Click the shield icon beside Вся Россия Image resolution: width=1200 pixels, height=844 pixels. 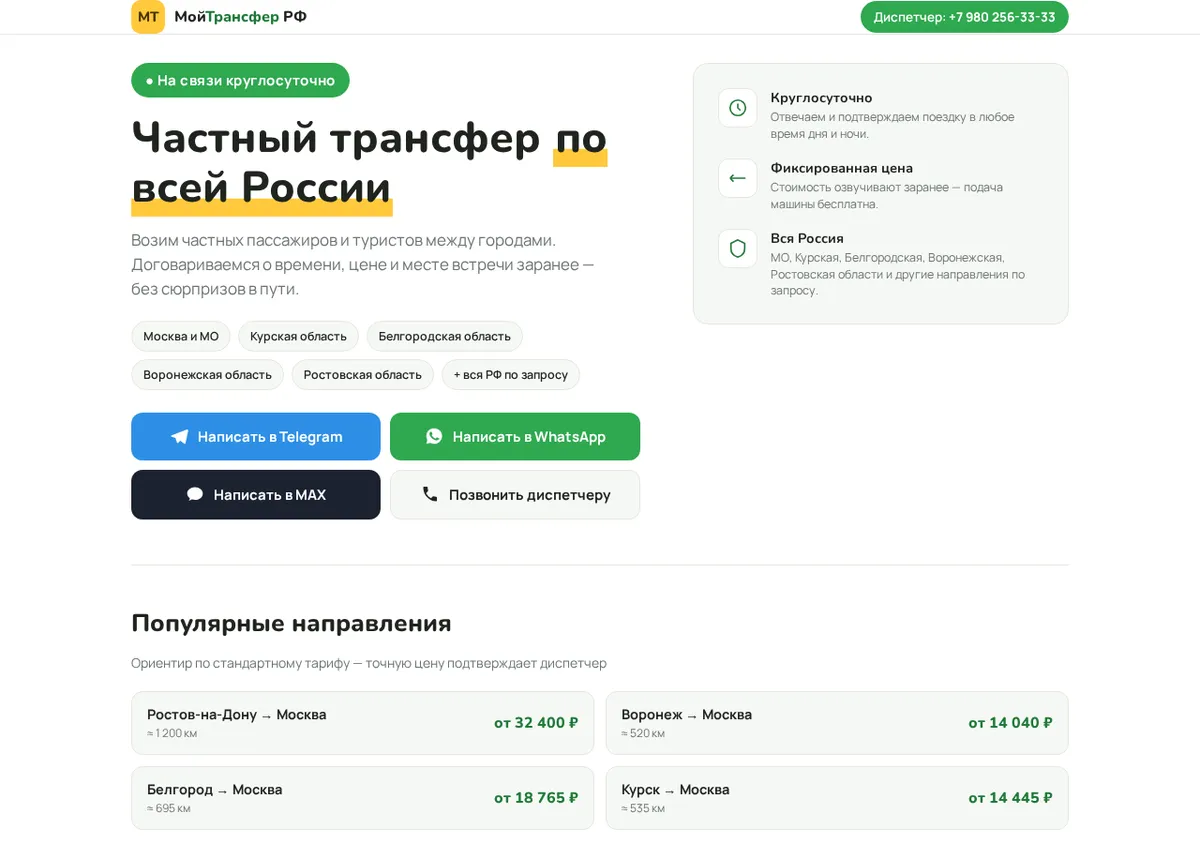tap(738, 248)
